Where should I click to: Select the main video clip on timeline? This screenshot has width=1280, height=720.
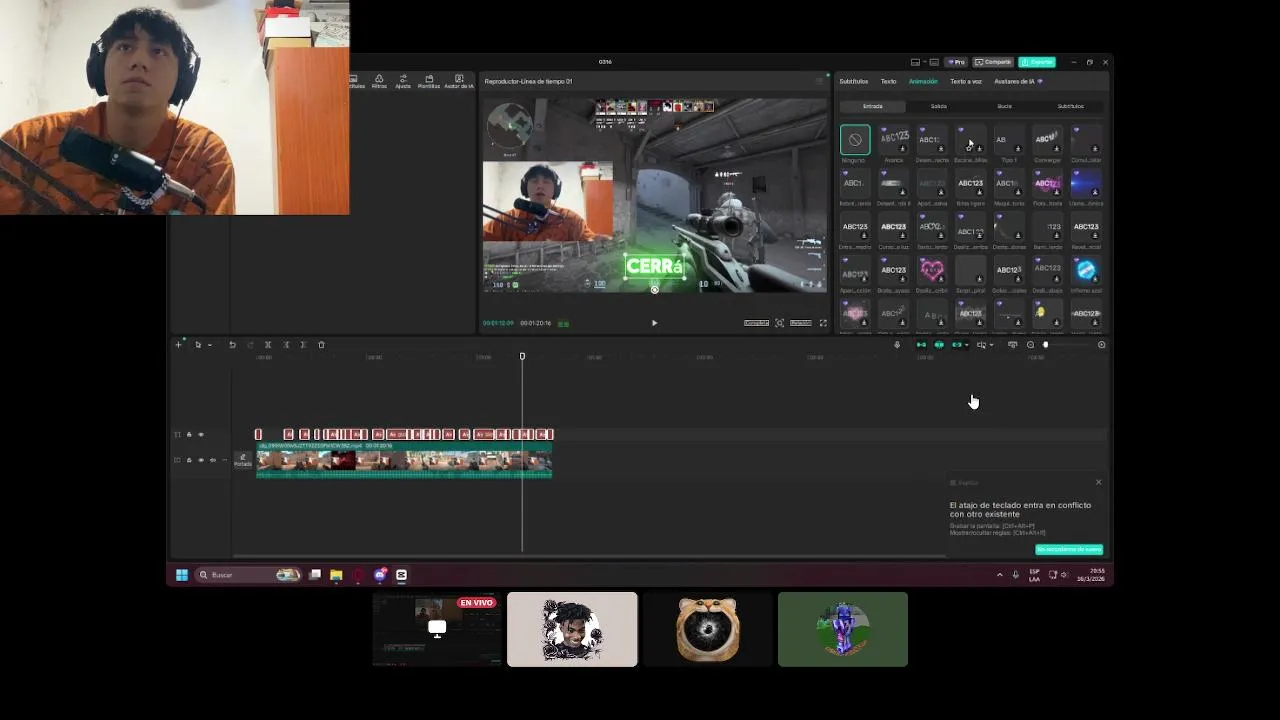coord(404,460)
